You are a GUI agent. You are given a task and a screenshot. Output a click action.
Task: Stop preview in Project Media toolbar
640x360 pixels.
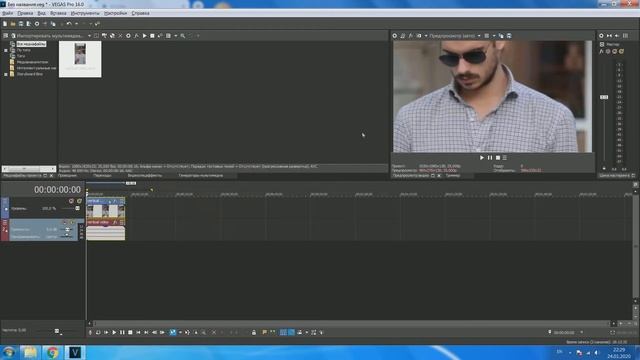152,36
